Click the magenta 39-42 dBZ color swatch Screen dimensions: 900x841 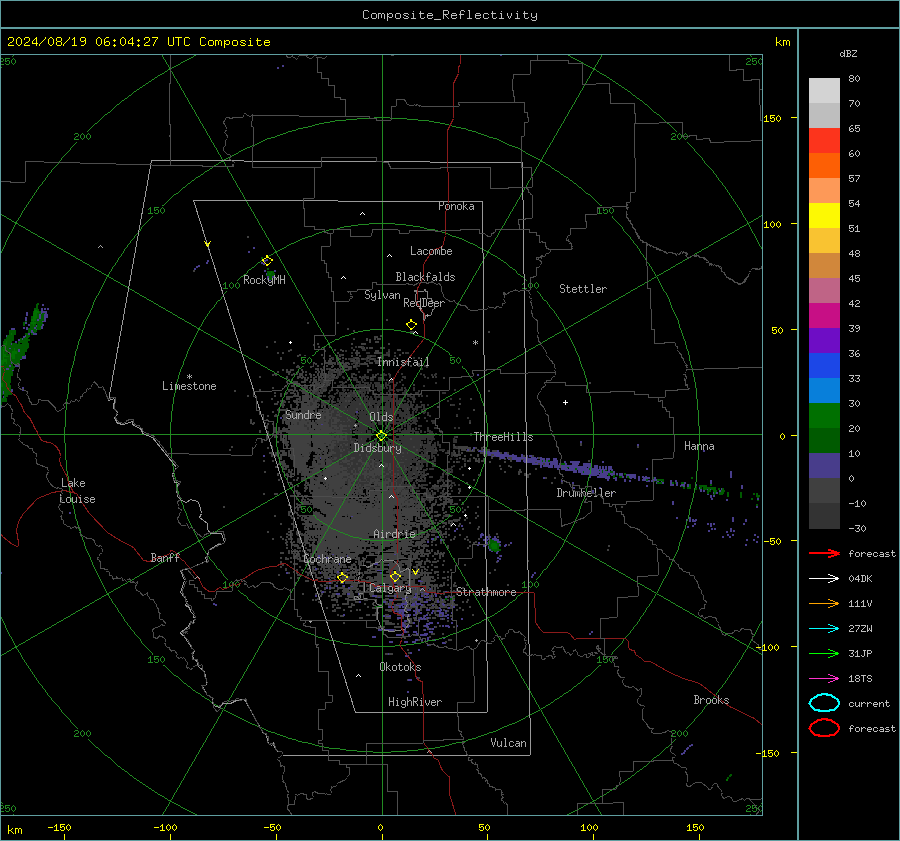(824, 316)
